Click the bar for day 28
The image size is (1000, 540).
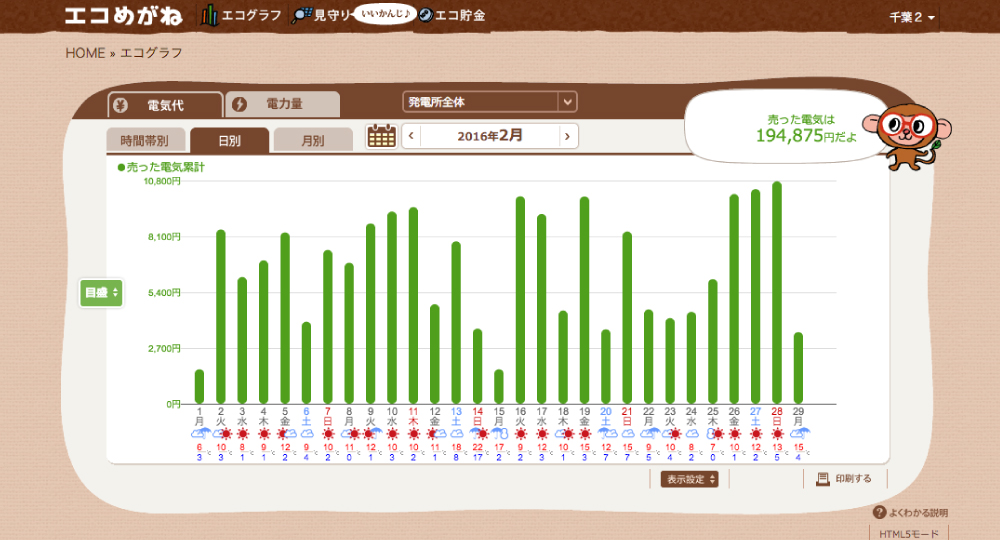pyautogui.click(x=777, y=293)
